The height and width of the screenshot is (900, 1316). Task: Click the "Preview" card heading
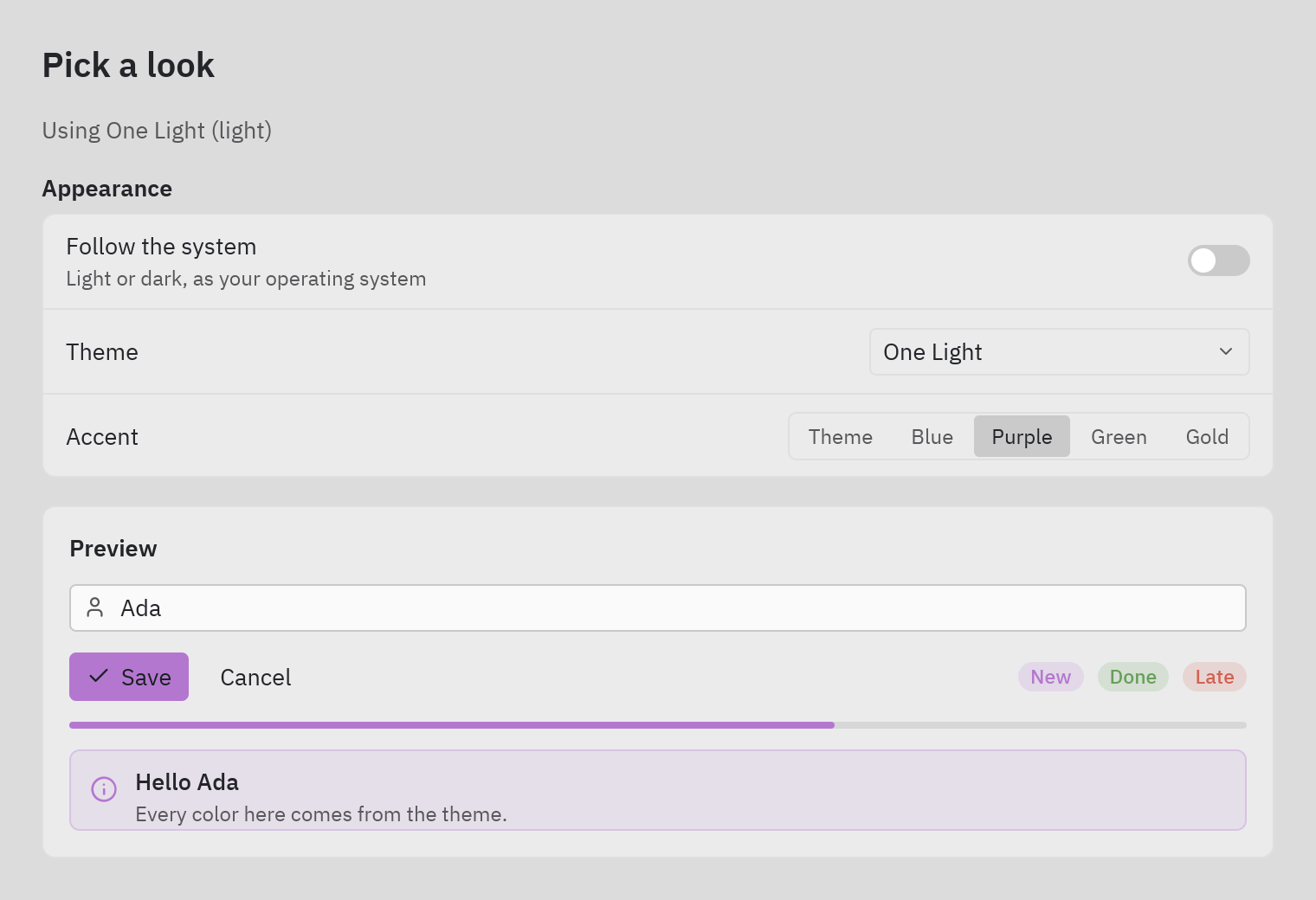(x=113, y=549)
